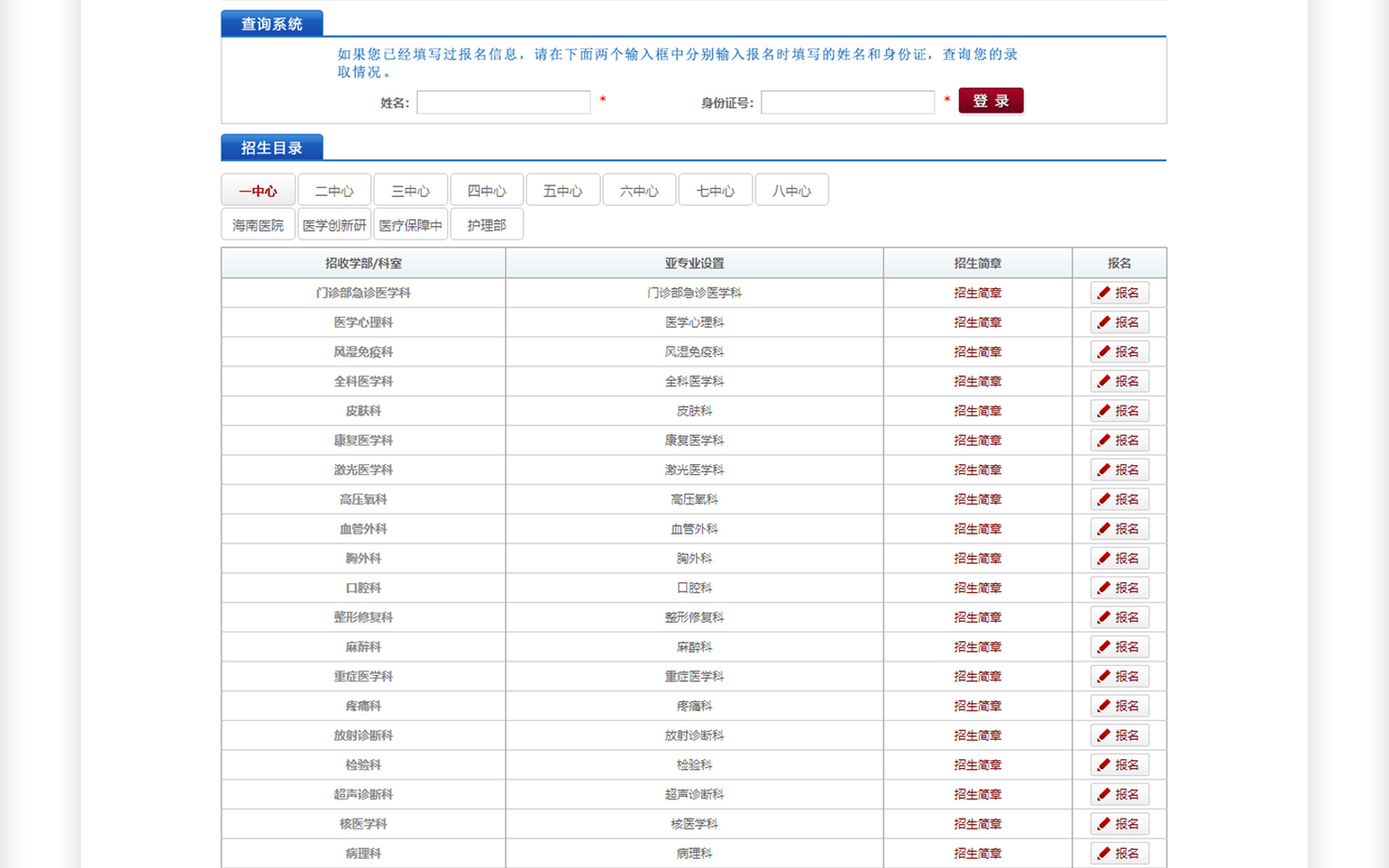
Task: Click the 报名 pencil icon for 口腔科
Action: click(x=1104, y=588)
